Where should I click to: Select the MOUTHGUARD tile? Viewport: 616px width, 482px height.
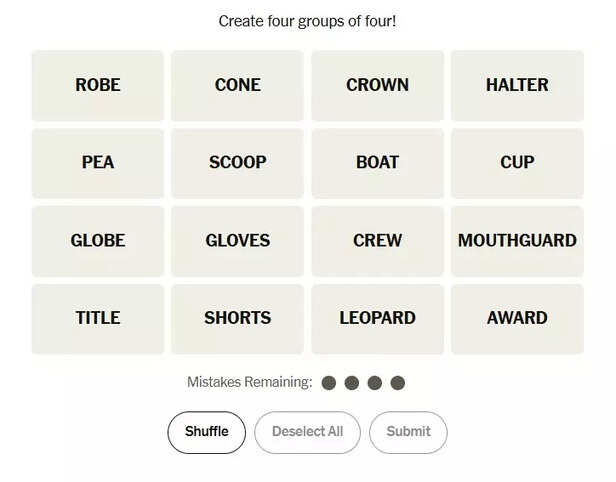coord(517,240)
